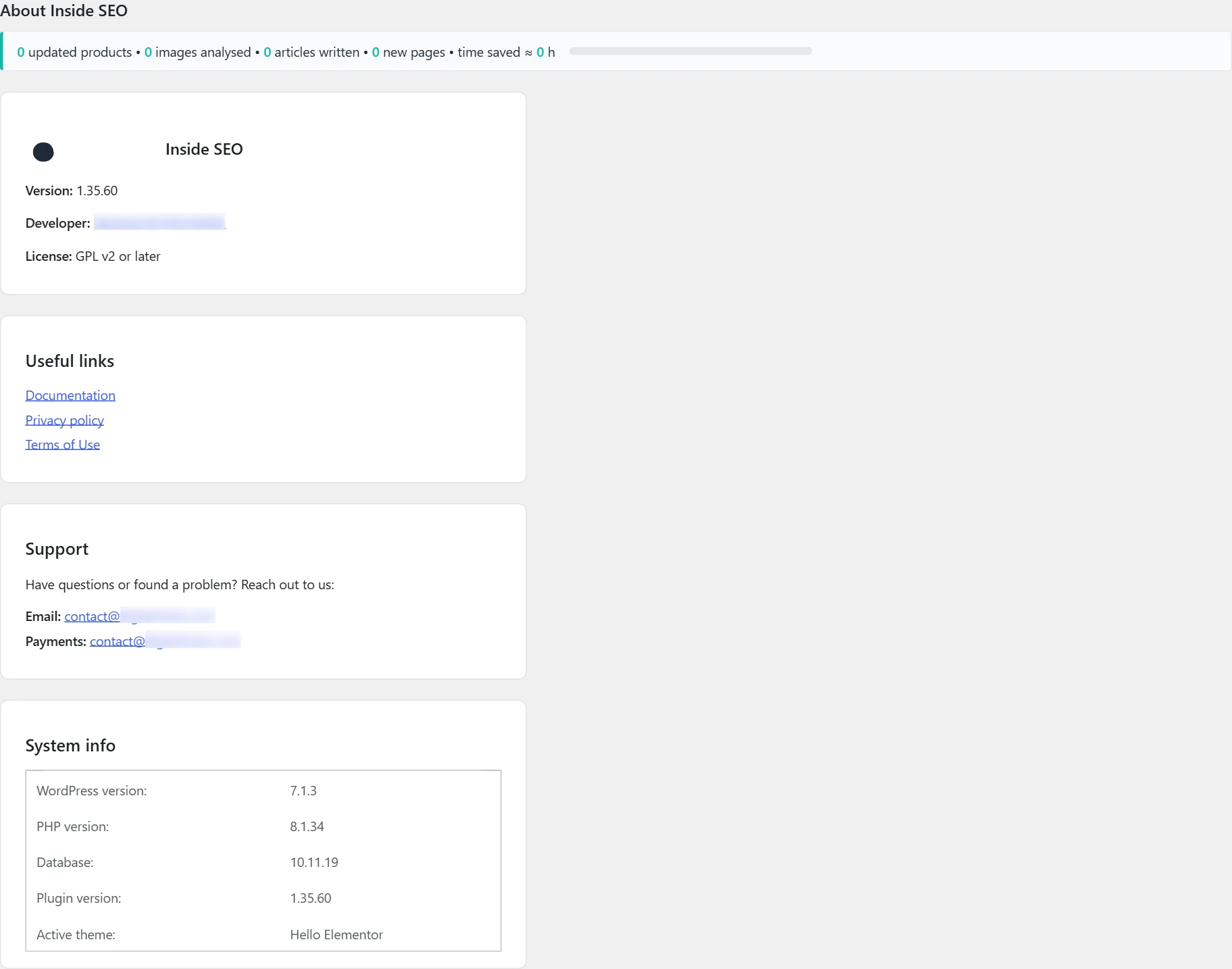Click the 'Have questions or found a problem?' text

tap(132, 585)
